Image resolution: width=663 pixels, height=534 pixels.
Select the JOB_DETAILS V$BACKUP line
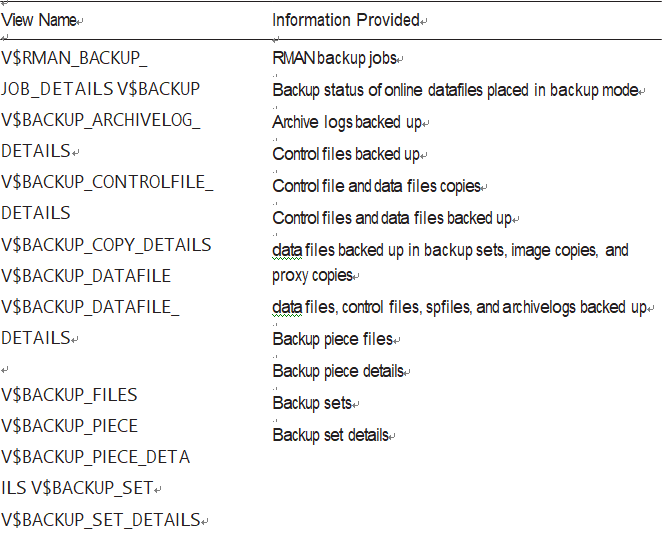point(100,89)
